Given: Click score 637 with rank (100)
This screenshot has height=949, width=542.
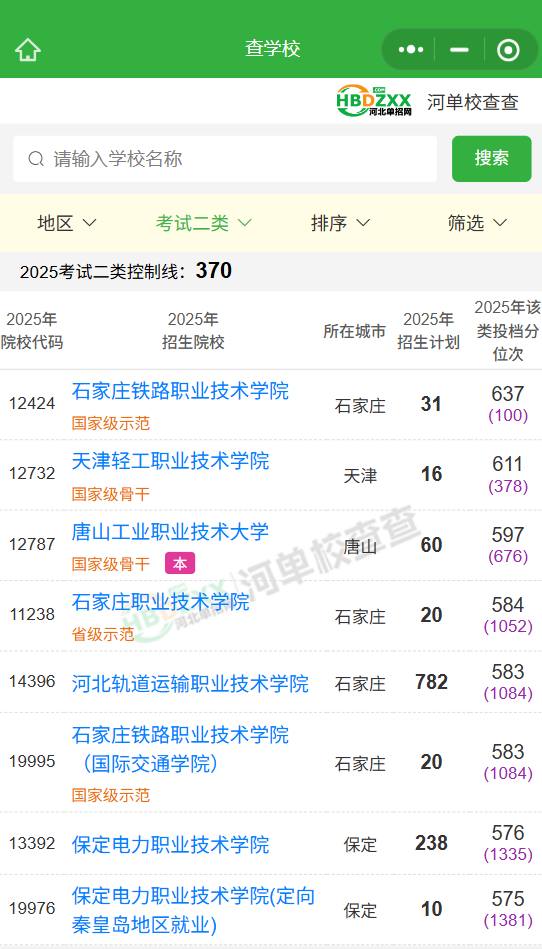Looking at the screenshot, I should pos(508,404).
